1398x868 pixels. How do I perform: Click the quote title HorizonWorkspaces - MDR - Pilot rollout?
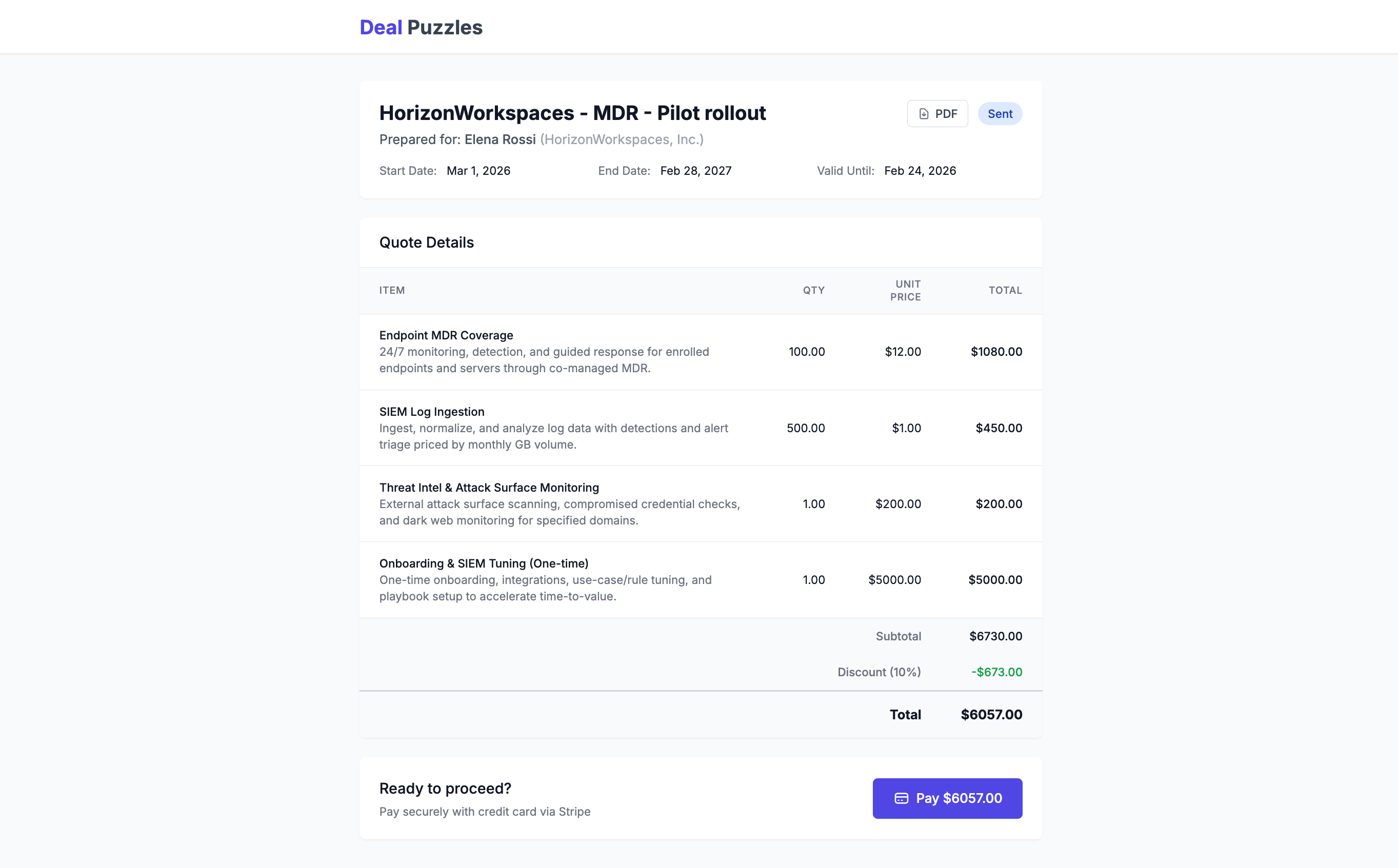point(572,113)
